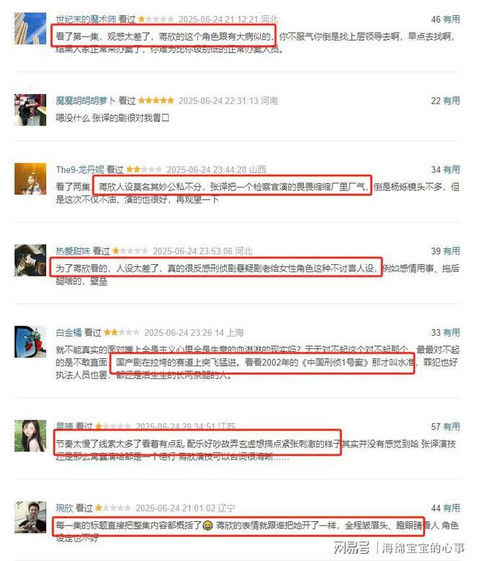The width and height of the screenshot is (477, 561).
Task: Go to The9-龙丹妮 profile link
Action: click(x=80, y=170)
